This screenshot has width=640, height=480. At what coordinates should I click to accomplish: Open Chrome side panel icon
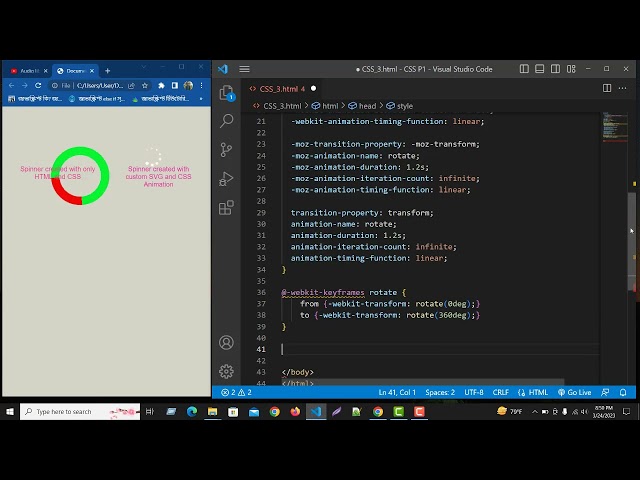(175, 85)
